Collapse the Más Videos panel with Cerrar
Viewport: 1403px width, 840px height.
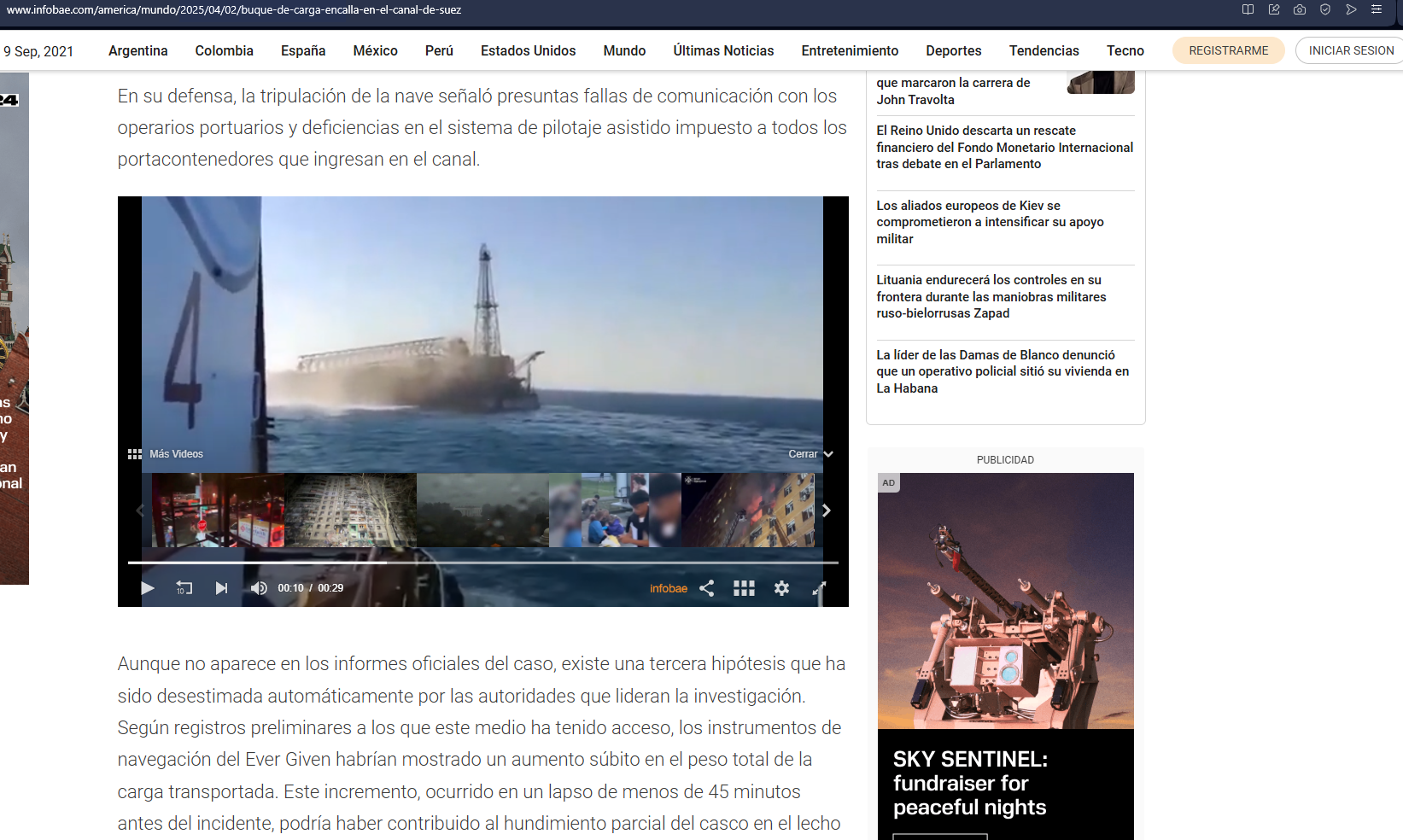810,454
